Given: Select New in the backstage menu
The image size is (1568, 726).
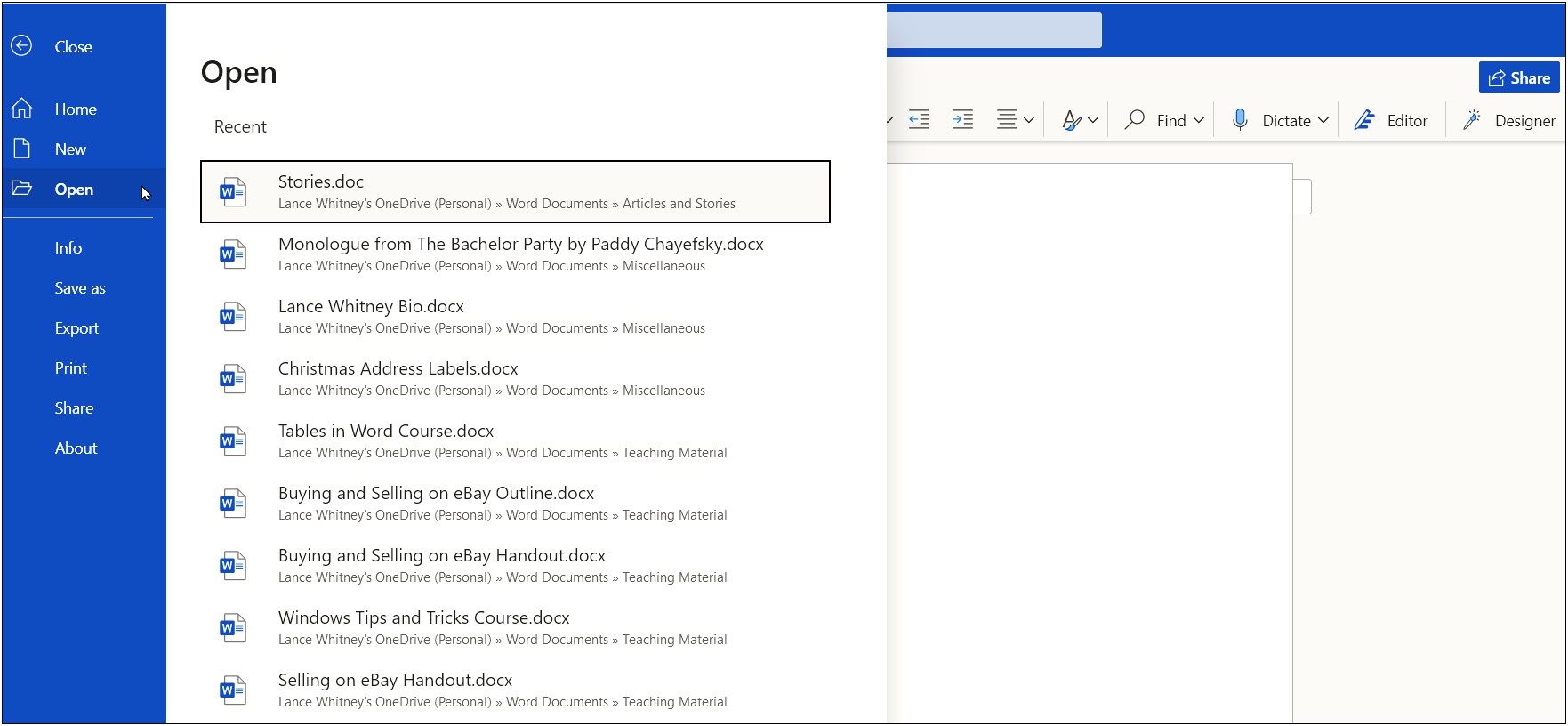Looking at the screenshot, I should pyautogui.click(x=84, y=149).
